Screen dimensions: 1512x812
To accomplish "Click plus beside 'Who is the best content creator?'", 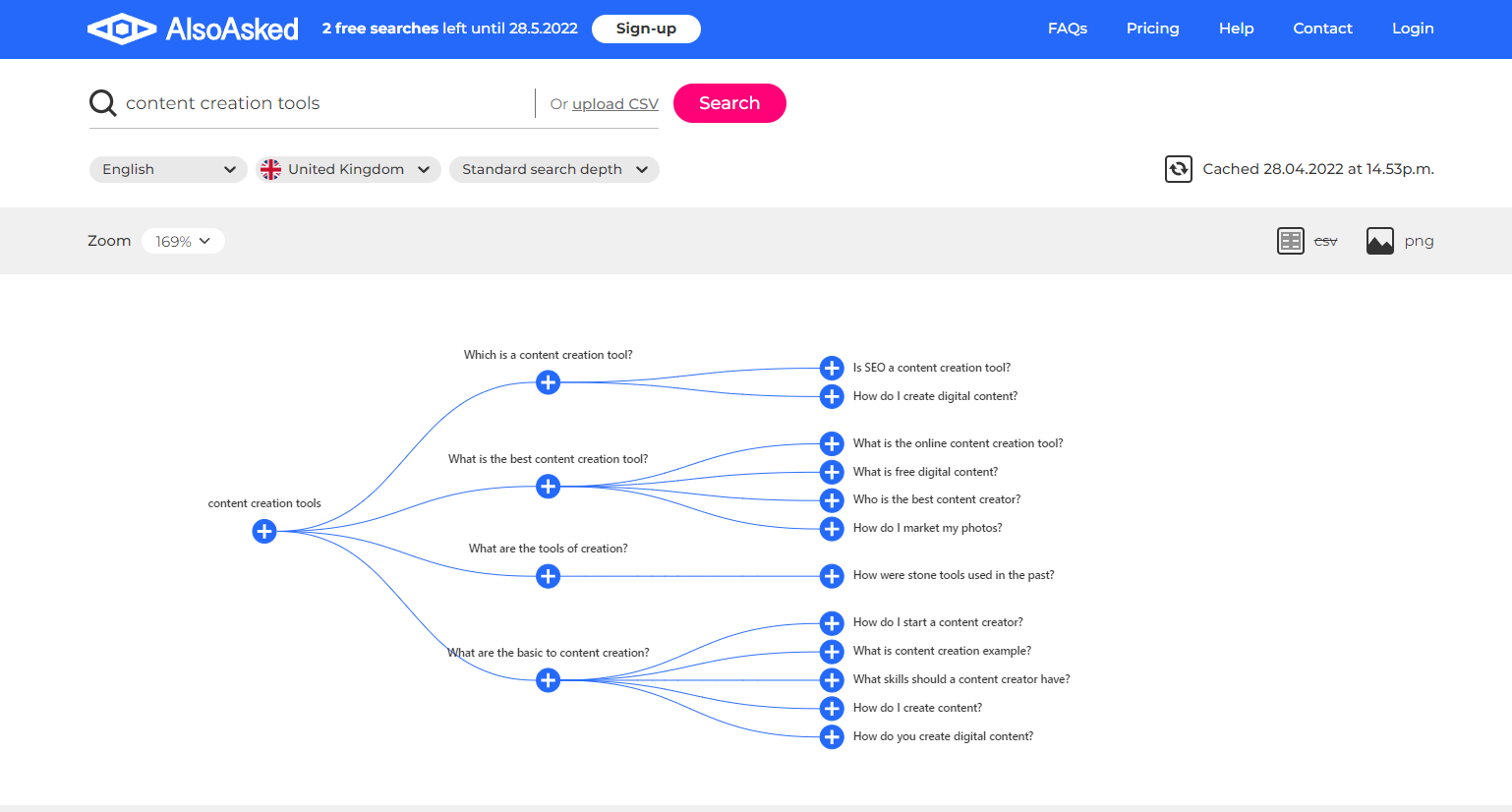I will (832, 500).
